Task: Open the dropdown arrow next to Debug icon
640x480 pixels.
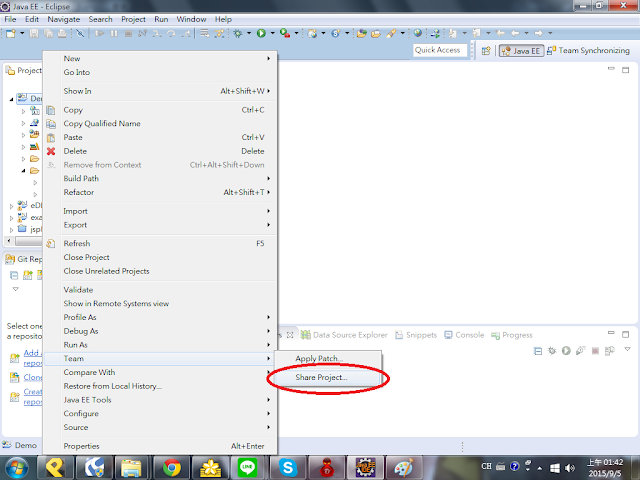Action: click(249, 33)
